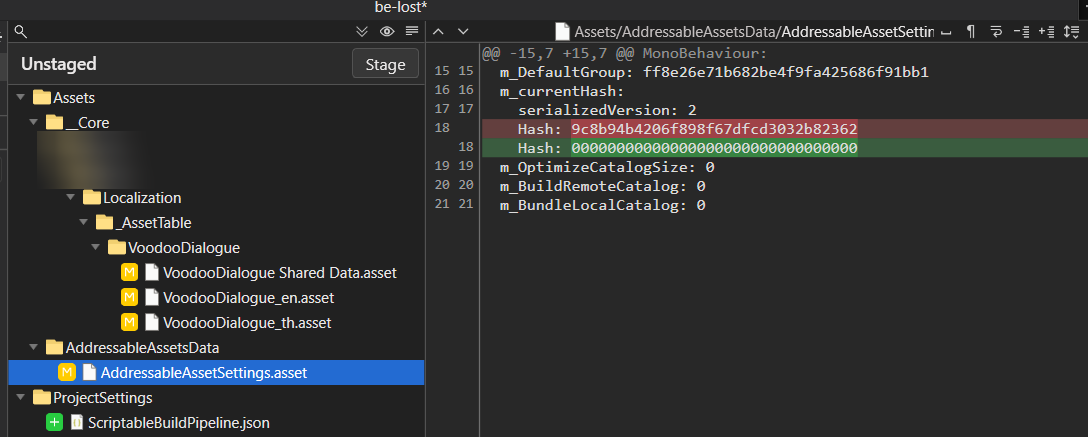1088x437 pixels.
Task: Go to previous change with up arrow
Action: coord(437,31)
